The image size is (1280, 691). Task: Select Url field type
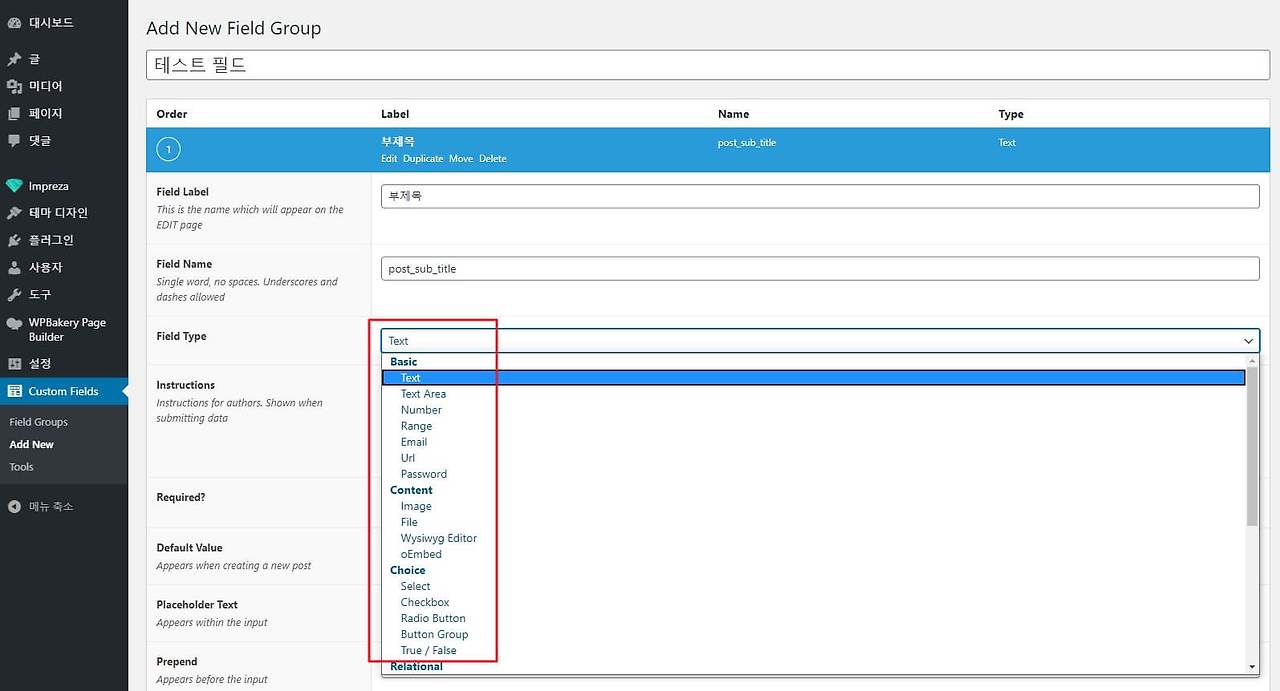pyautogui.click(x=814, y=458)
